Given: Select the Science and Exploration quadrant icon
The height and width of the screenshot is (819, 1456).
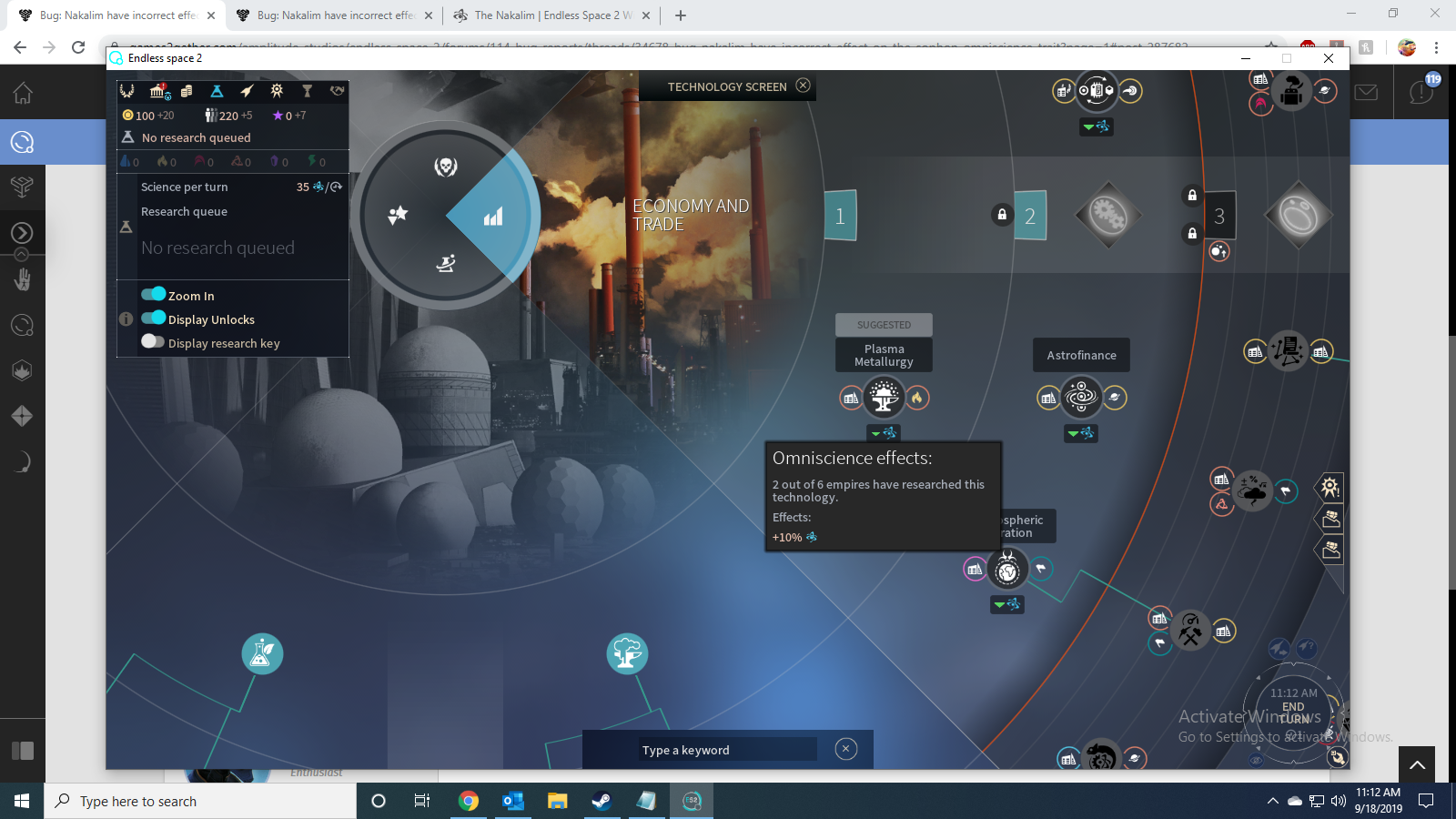Looking at the screenshot, I should [445, 264].
